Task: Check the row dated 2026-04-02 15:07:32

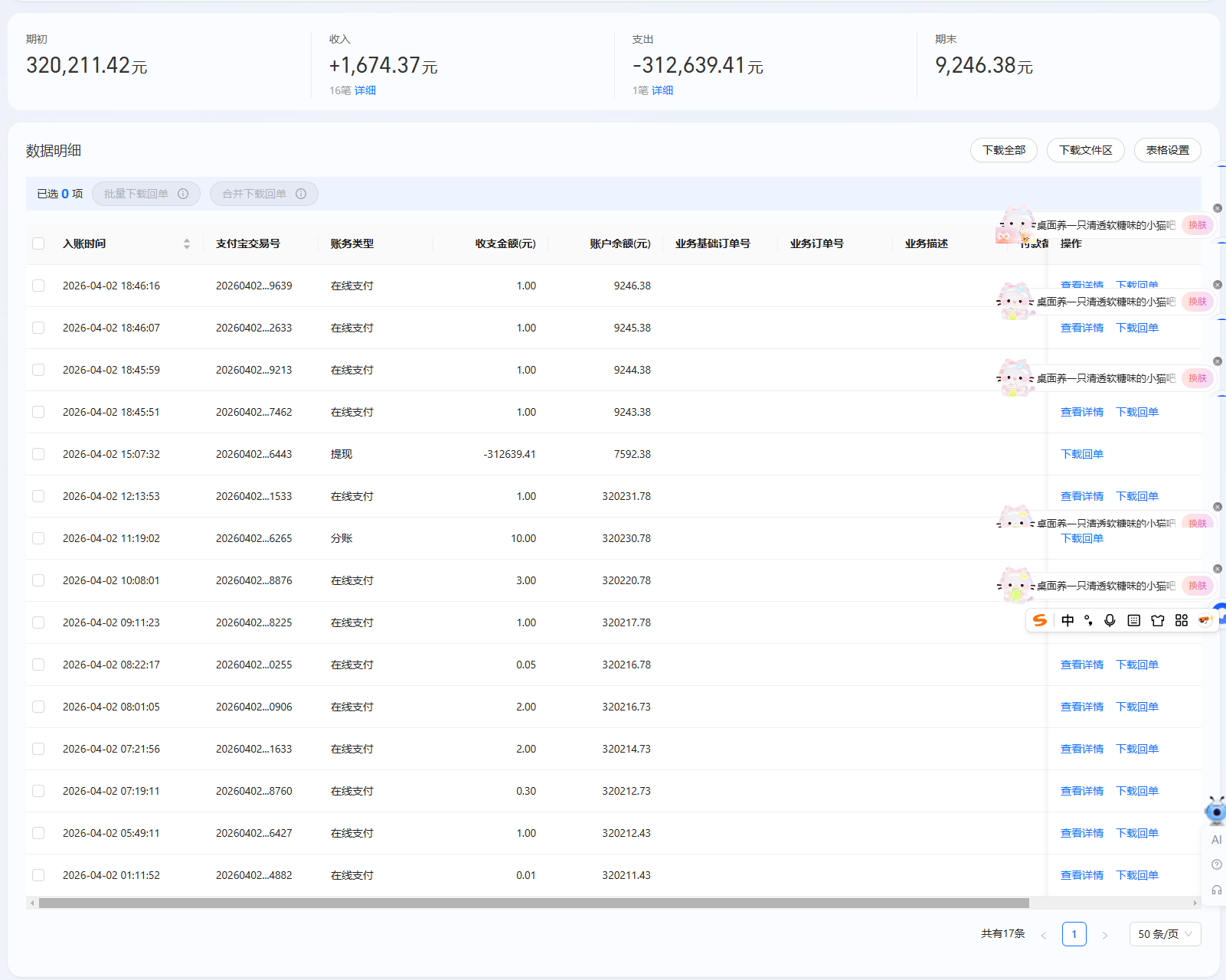Action: coord(38,454)
